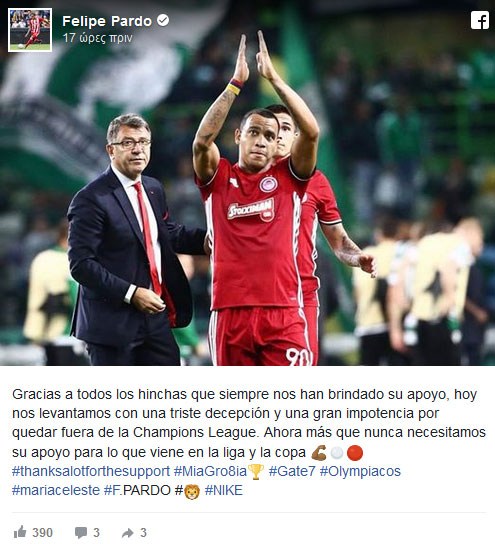Click the flexed bicep emoji
The width and height of the screenshot is (495, 544).
(319, 453)
